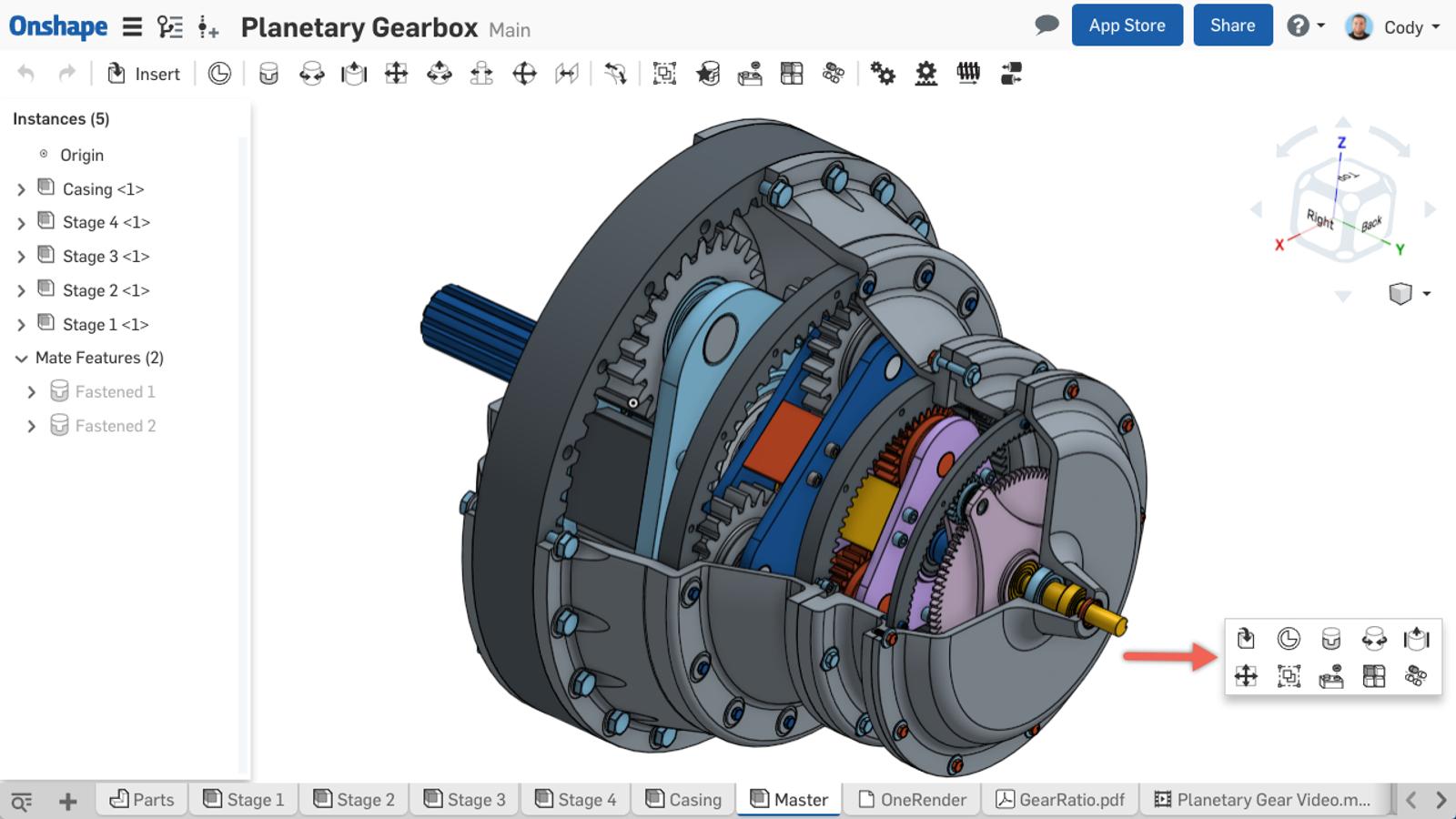Select the Revolute mate tool in top toolbar

pos(311,74)
